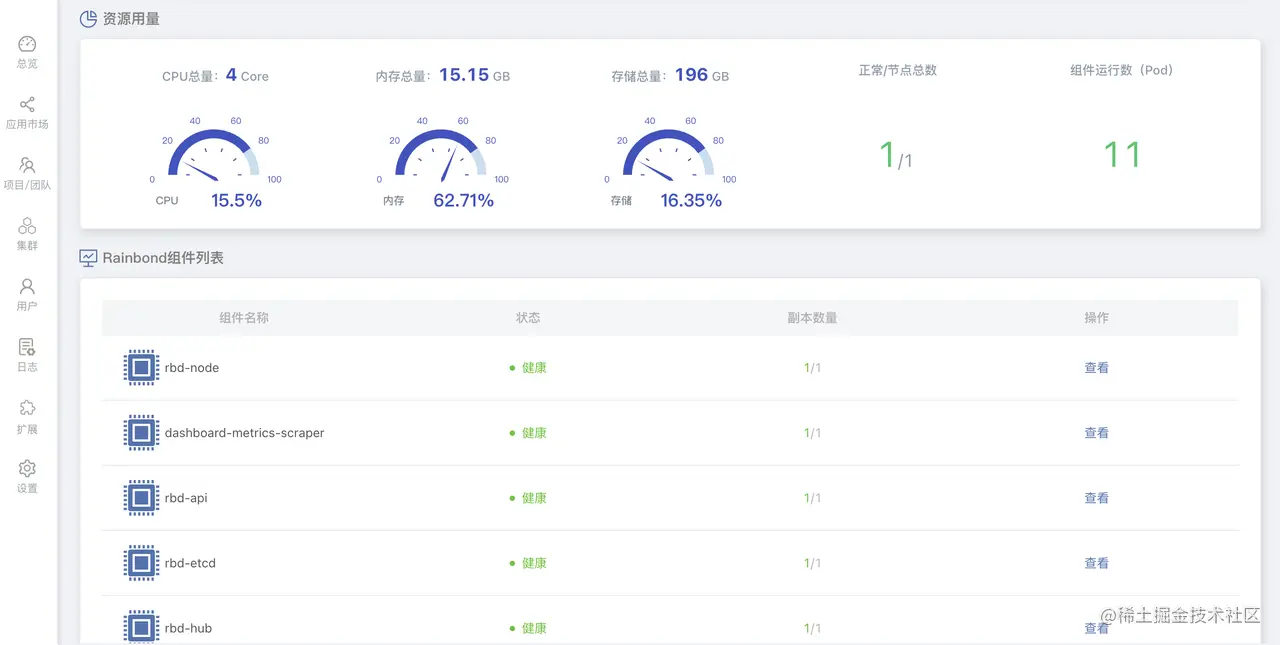
Task: Open the 设置 gear icon
Action: tap(27, 468)
